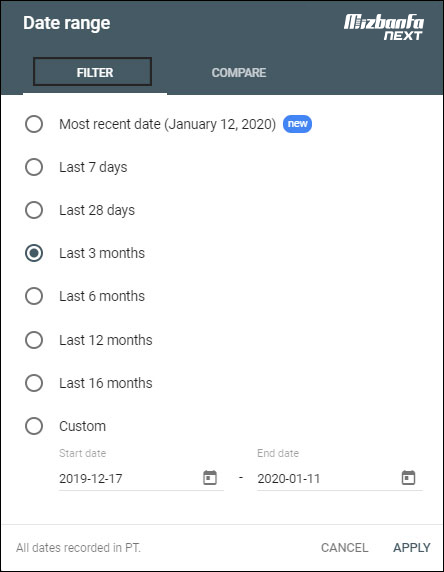Enable the Custom date range radio
This screenshot has height=572, width=444.
tap(34, 426)
